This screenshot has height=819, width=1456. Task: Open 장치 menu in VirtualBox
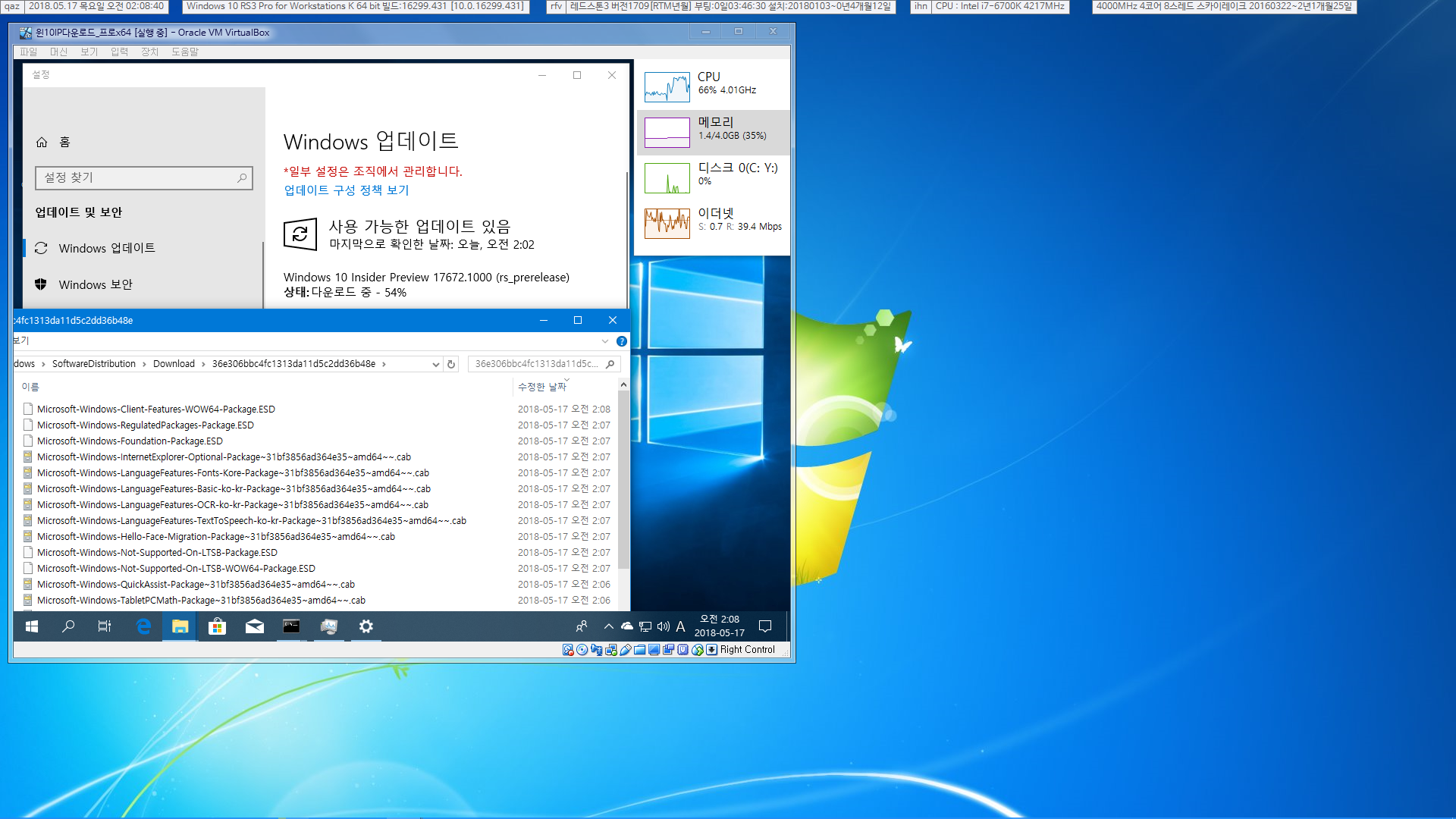point(149,52)
